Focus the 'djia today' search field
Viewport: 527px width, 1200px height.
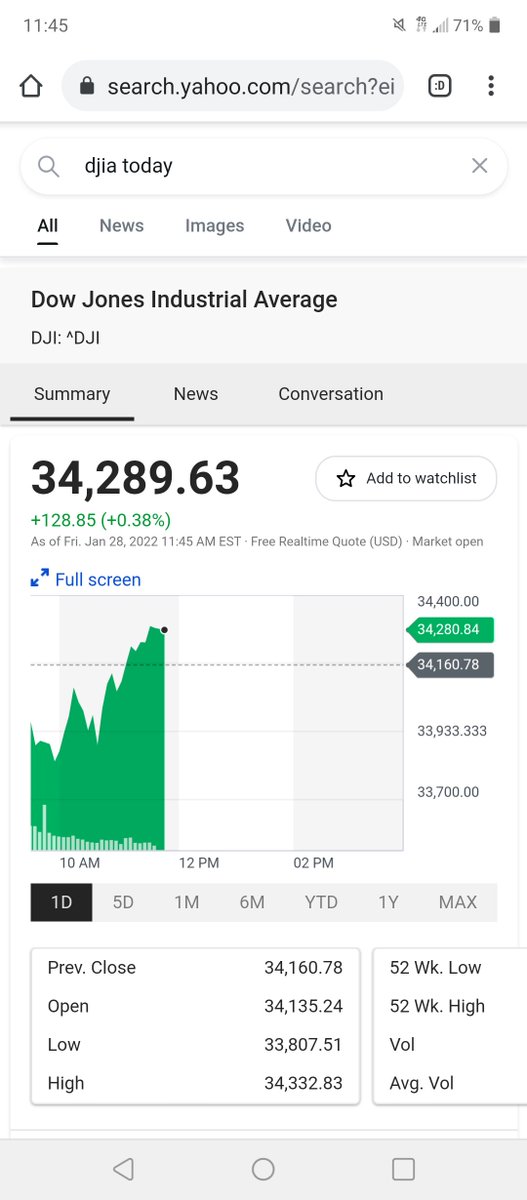click(264, 166)
